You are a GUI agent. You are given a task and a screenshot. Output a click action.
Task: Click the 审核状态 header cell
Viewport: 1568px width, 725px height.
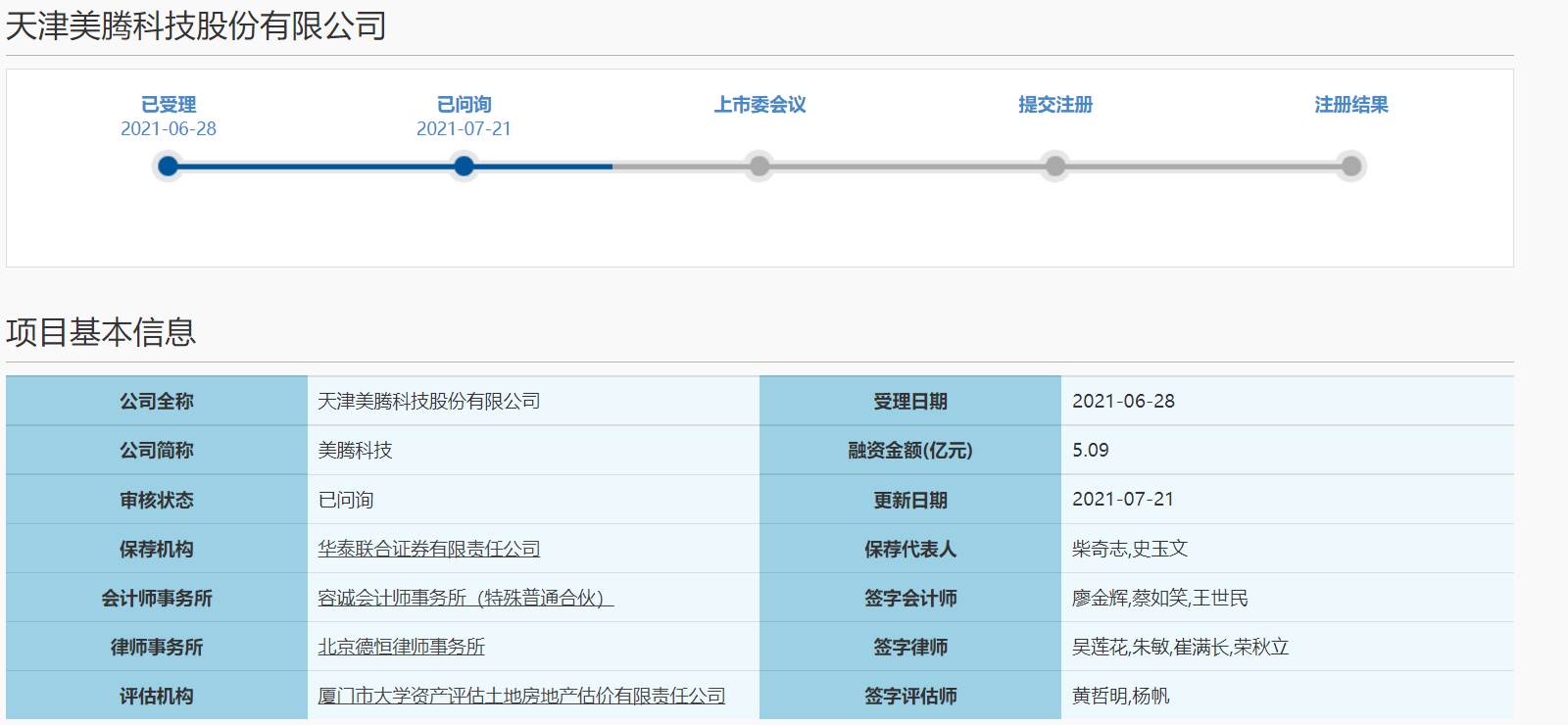pyautogui.click(x=157, y=500)
